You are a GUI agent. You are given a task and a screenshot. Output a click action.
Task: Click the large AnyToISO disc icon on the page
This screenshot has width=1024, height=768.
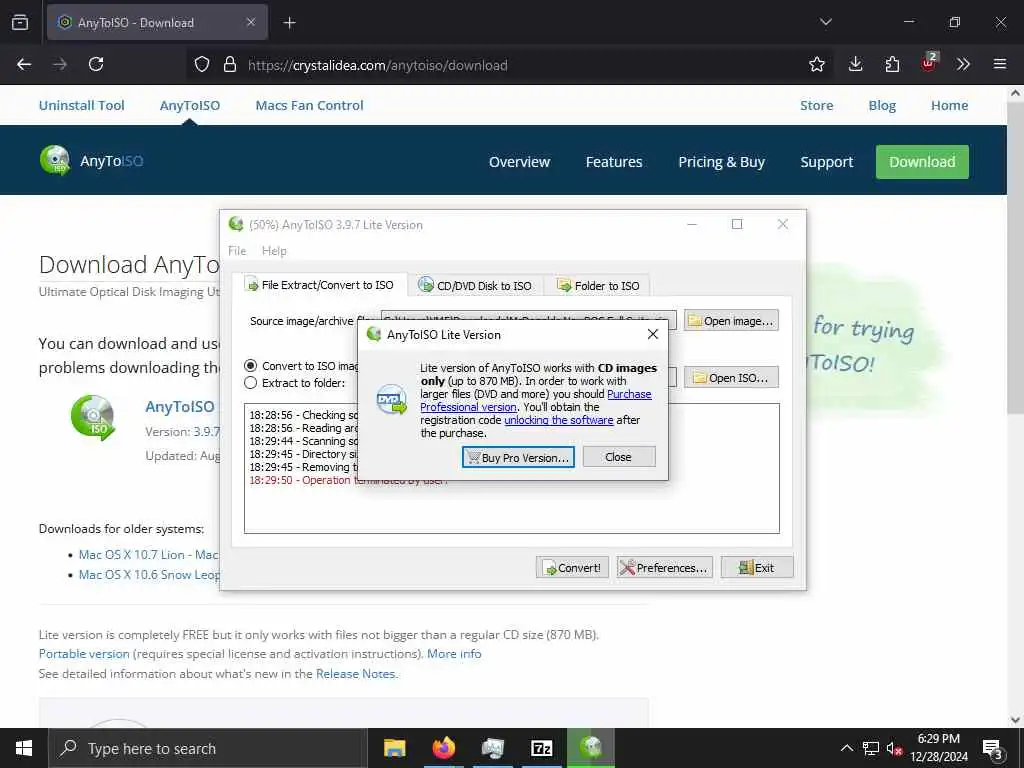point(93,417)
